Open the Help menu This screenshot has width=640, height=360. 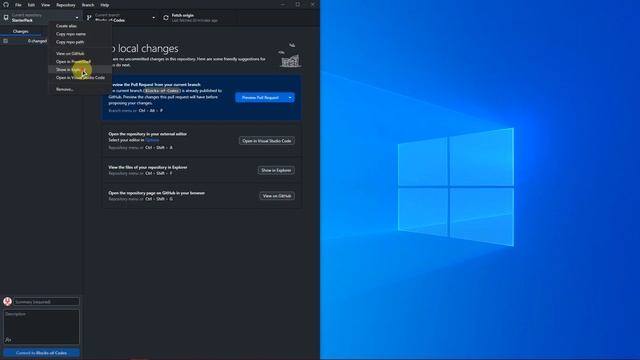click(105, 5)
